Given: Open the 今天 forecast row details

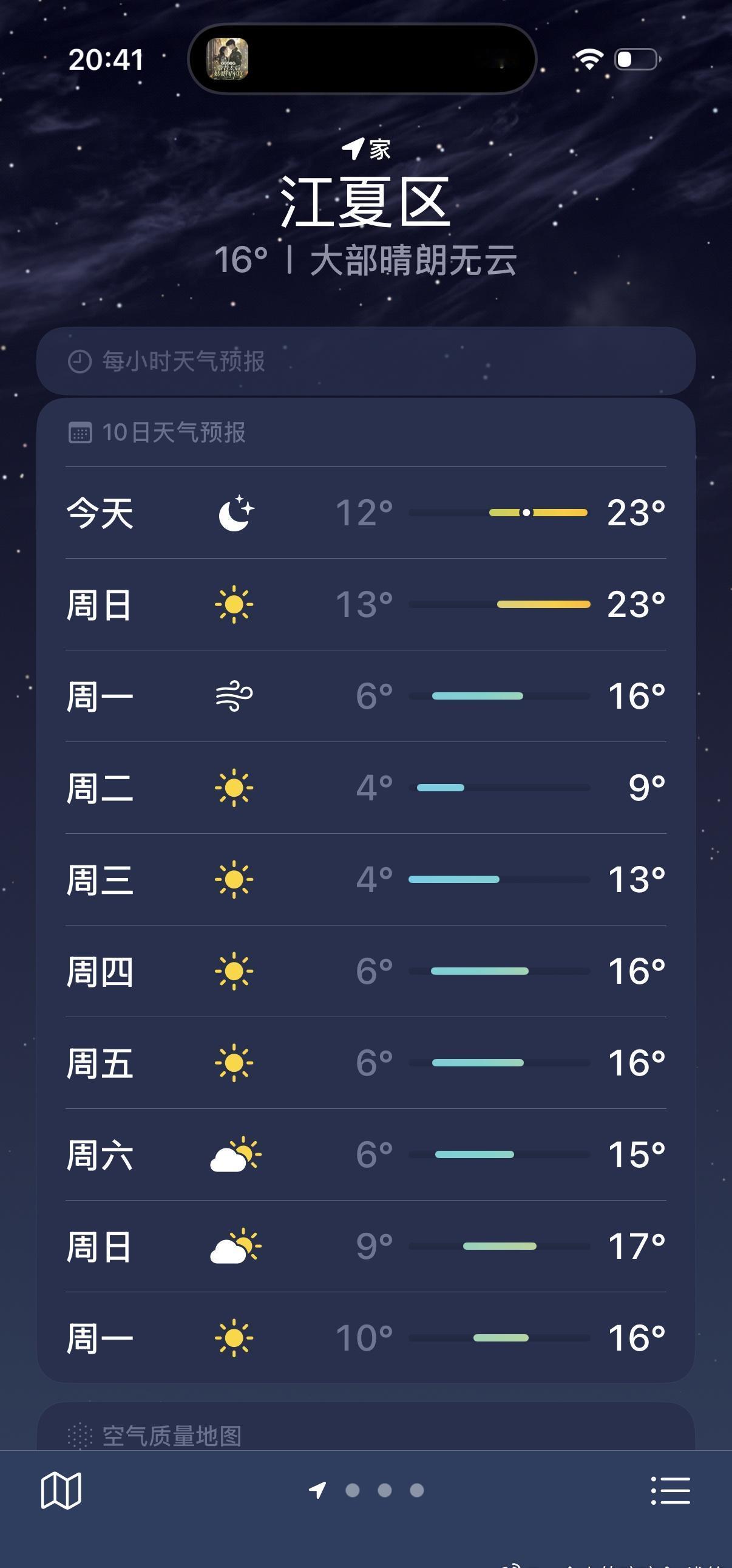Looking at the screenshot, I should pyautogui.click(x=365, y=513).
